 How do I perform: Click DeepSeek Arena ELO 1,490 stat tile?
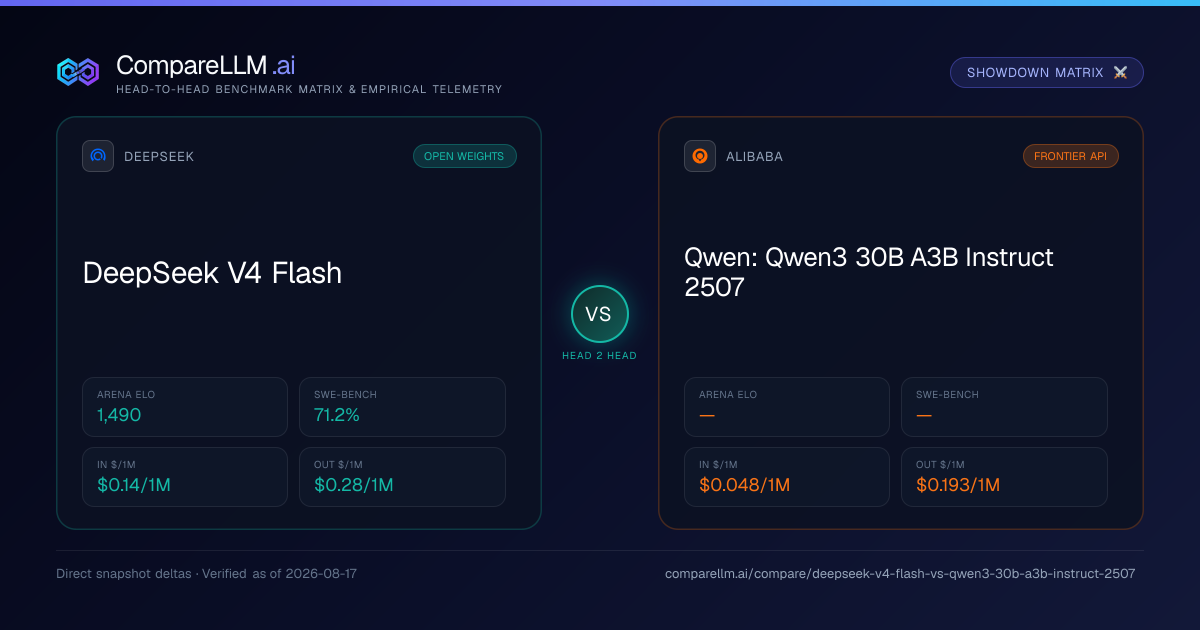pos(185,407)
